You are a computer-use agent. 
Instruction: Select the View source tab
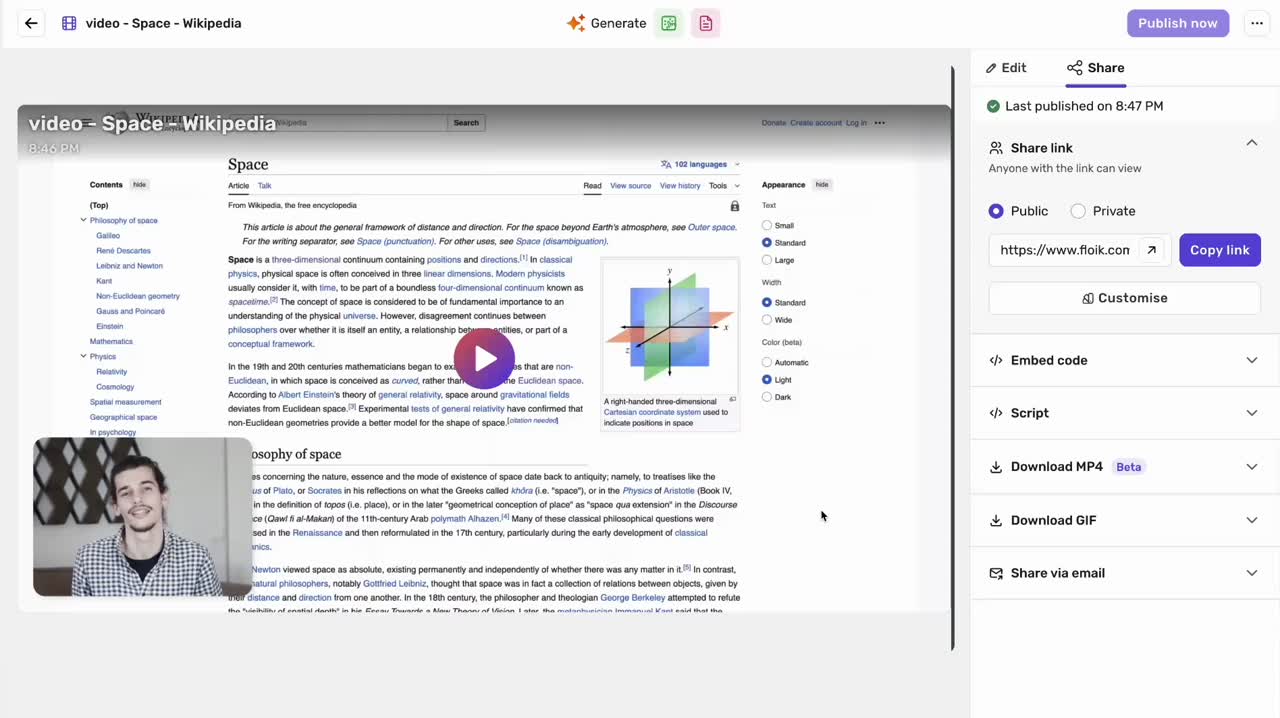pyautogui.click(x=630, y=186)
